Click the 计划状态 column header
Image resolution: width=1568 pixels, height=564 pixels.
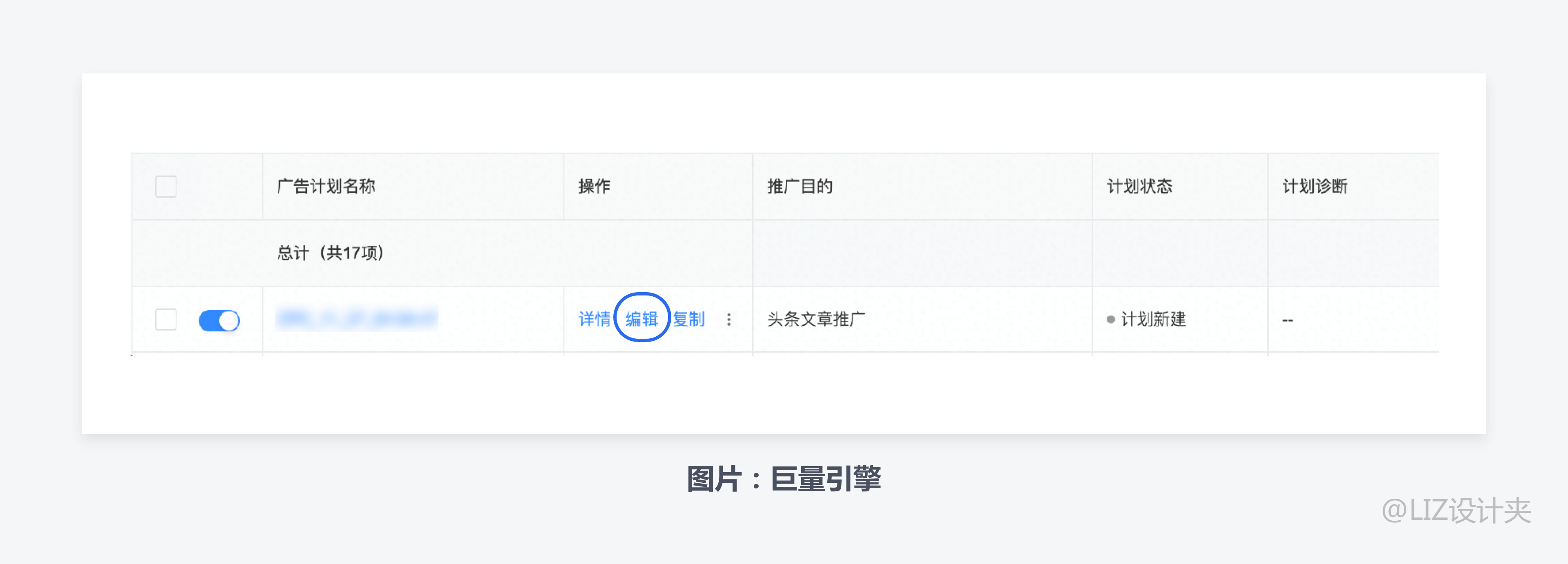(1140, 186)
